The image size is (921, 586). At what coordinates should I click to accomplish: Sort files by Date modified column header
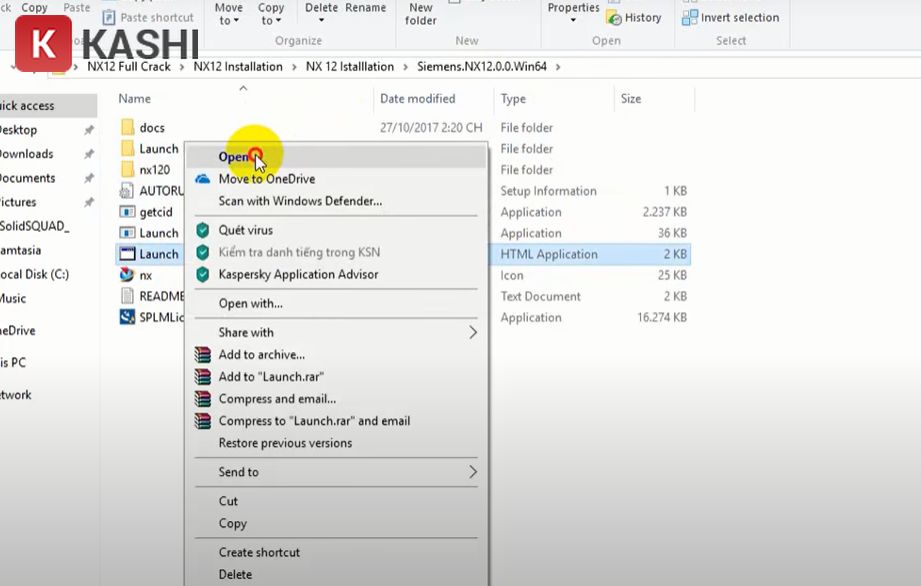click(417, 99)
